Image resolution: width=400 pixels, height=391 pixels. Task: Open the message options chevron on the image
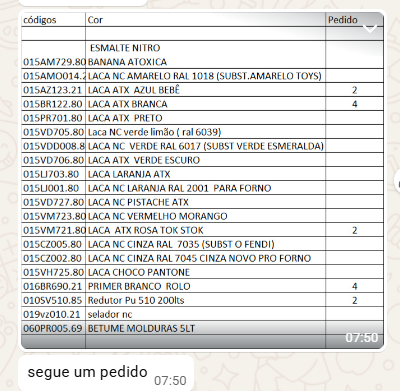point(370,29)
